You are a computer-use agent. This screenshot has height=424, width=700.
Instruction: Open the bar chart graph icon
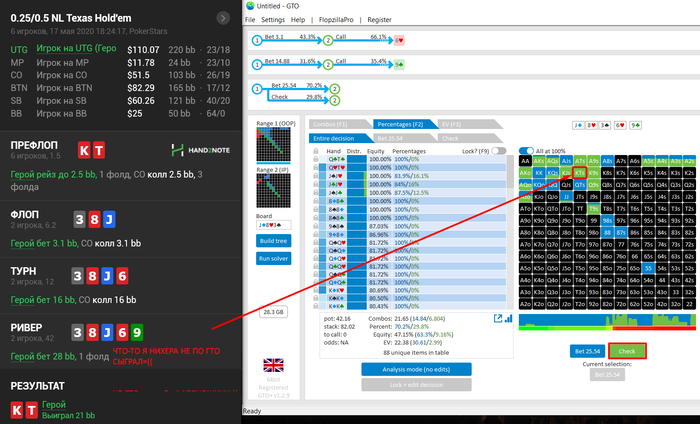508,319
